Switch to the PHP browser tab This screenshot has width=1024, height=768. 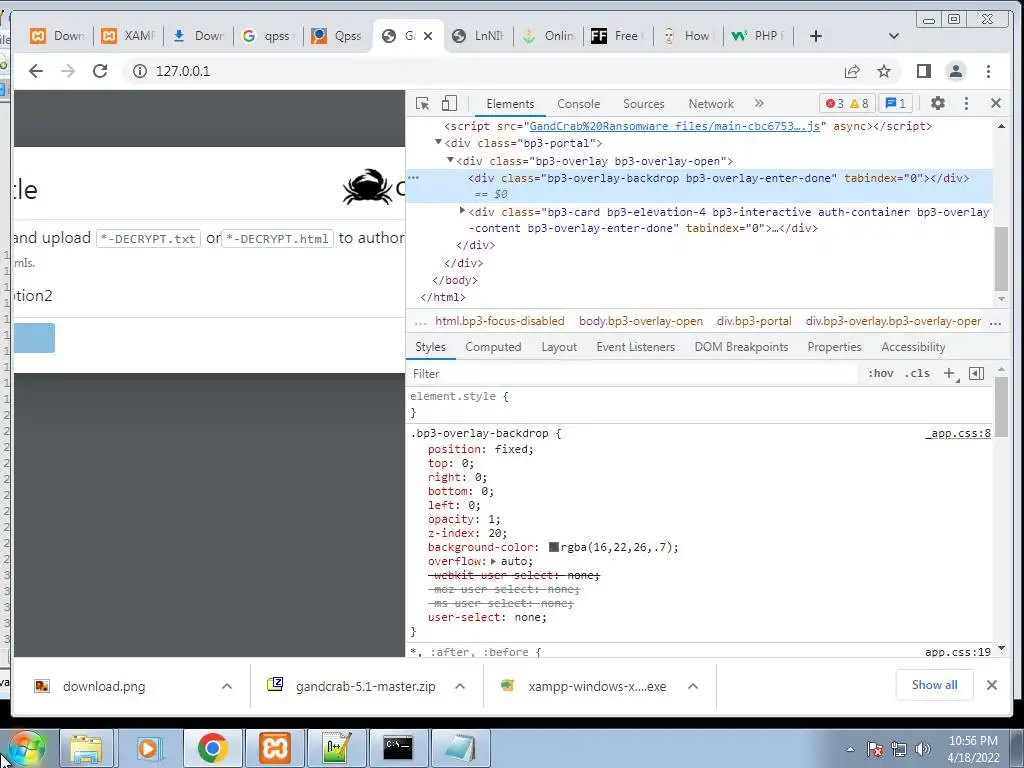coord(758,36)
